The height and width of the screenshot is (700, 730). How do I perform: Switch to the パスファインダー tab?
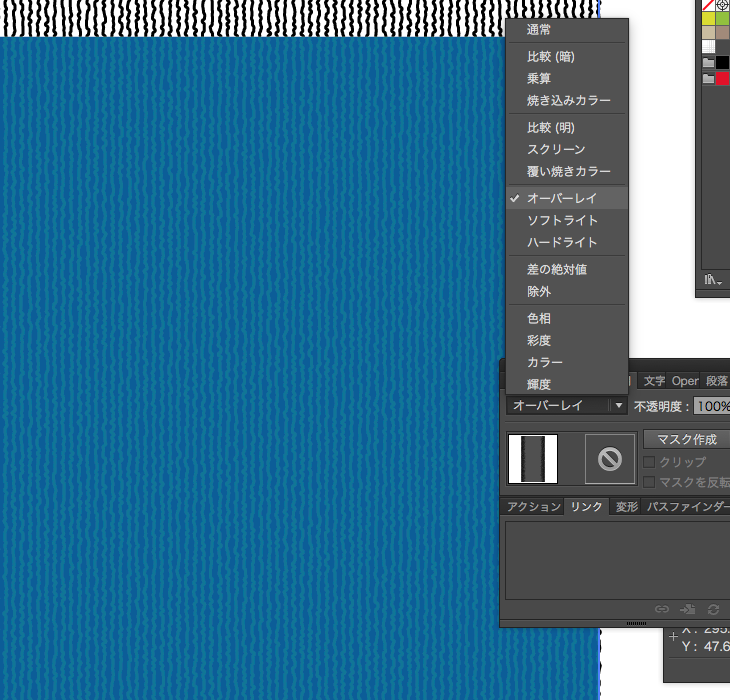click(686, 506)
